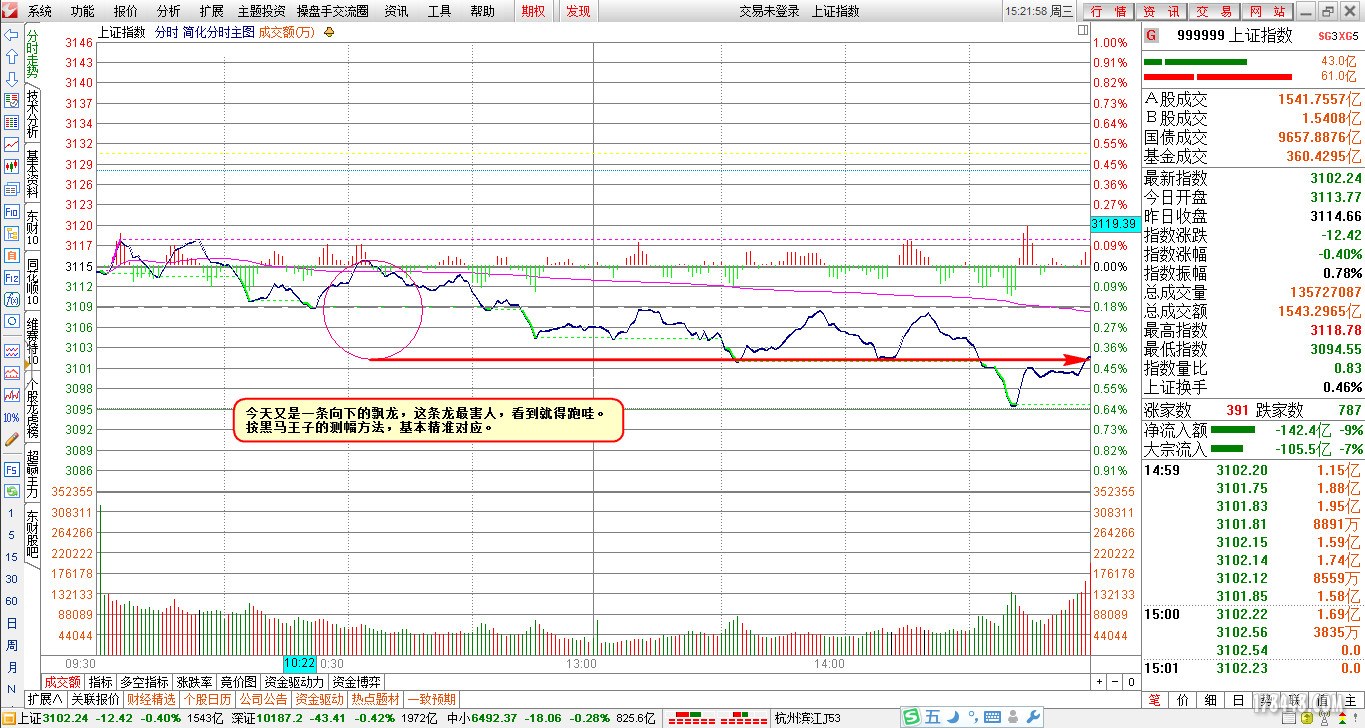Select the N period option

(11, 689)
